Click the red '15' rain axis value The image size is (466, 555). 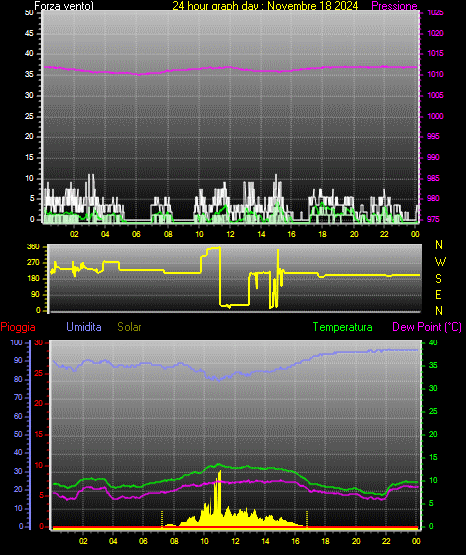(39, 434)
